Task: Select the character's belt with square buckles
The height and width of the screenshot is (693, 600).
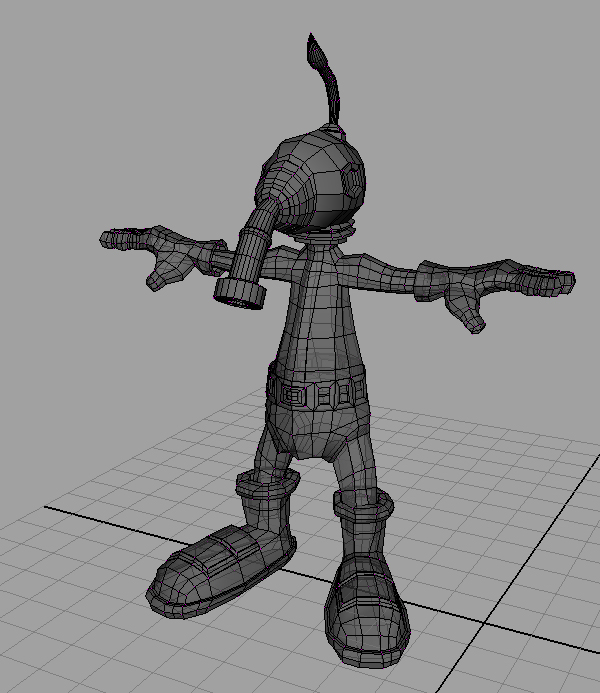Action: point(317,391)
